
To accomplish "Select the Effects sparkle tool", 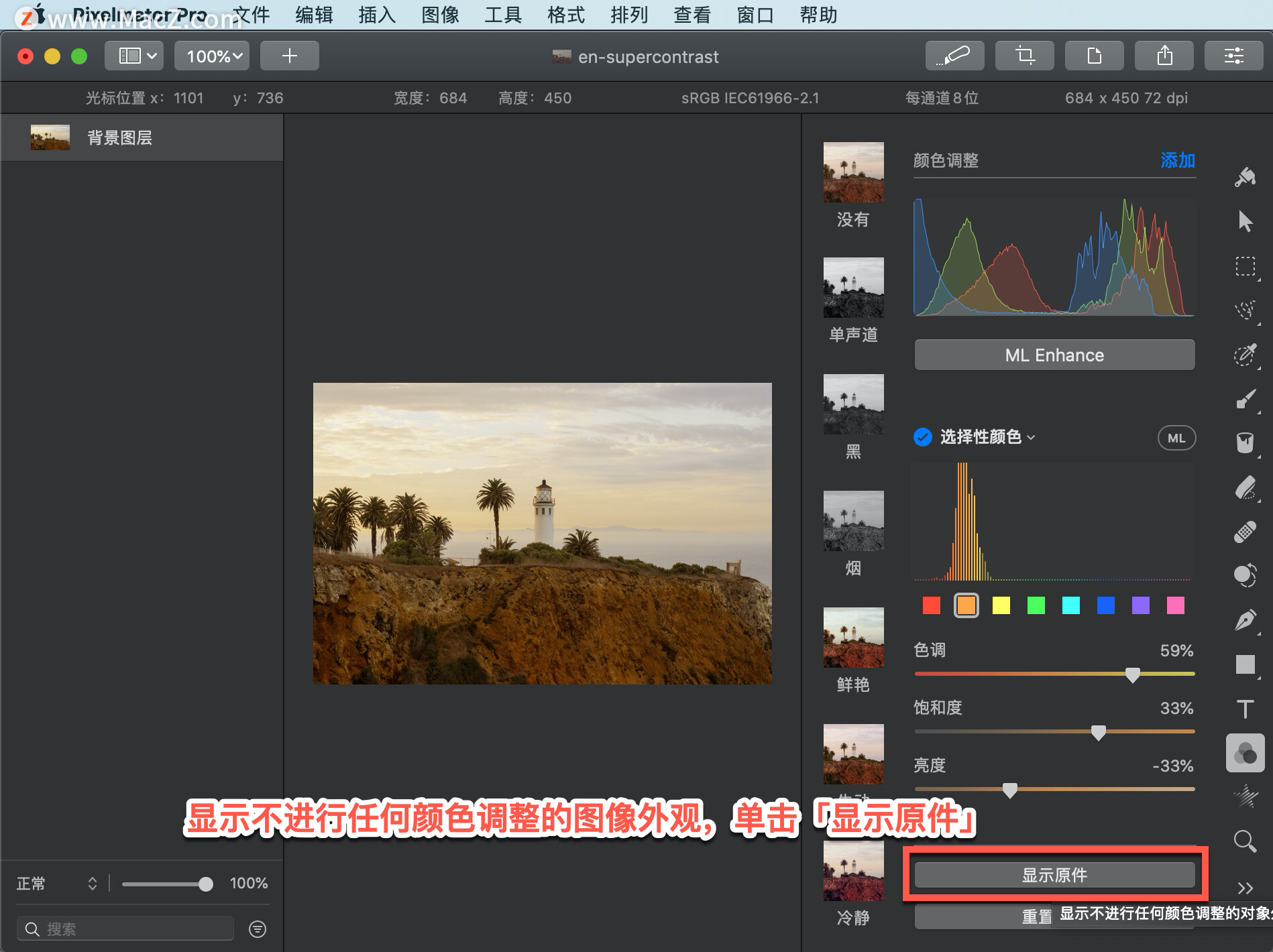I will [1246, 796].
